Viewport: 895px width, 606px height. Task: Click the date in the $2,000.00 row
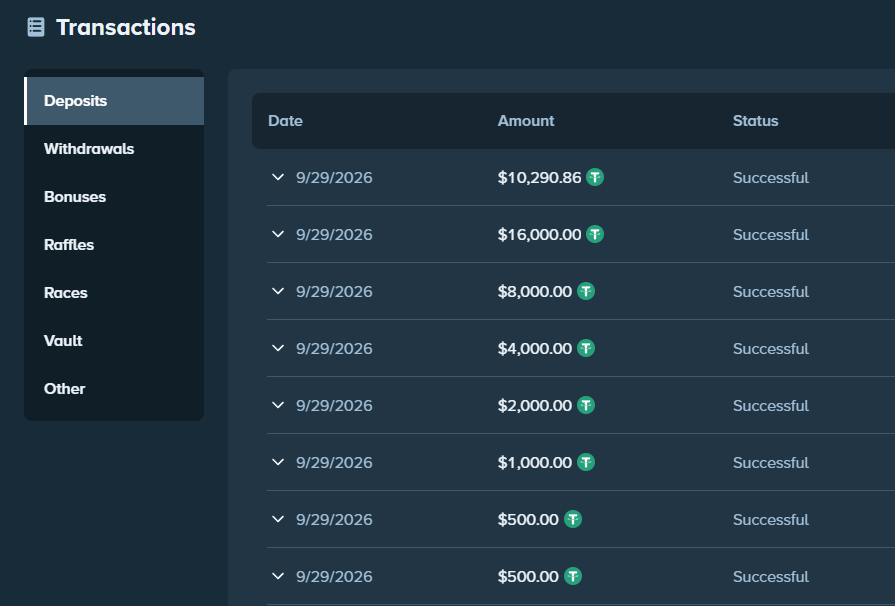pyautogui.click(x=334, y=406)
